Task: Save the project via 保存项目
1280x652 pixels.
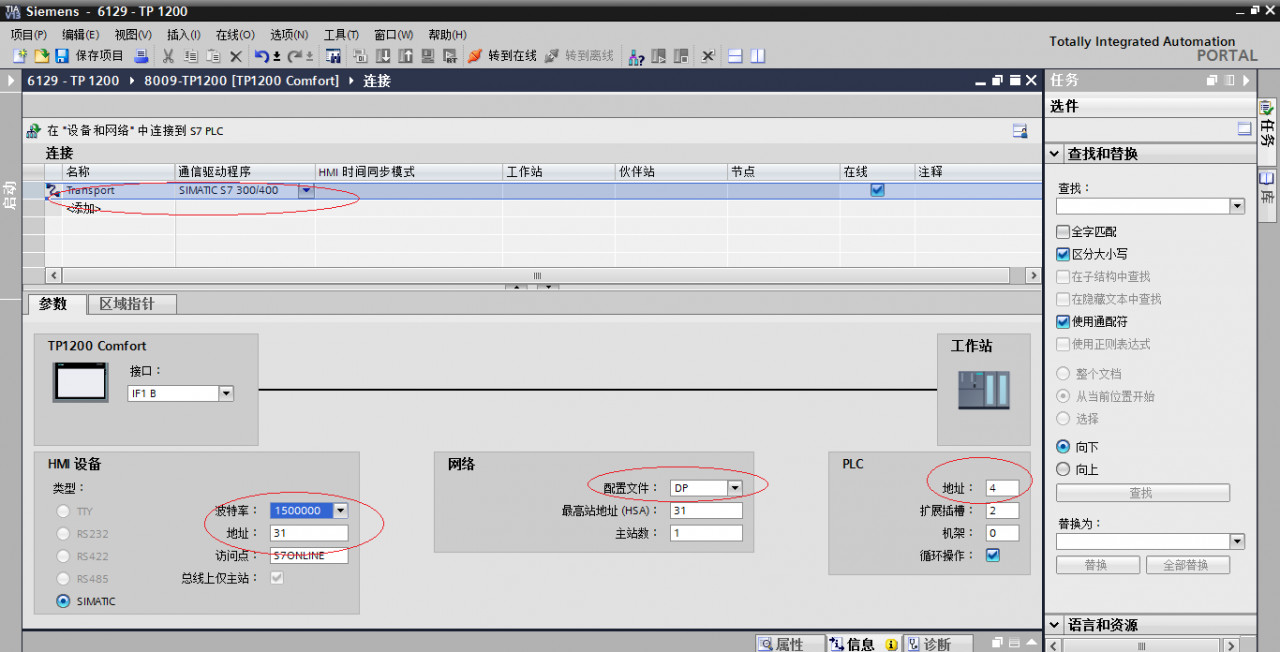Action: pyautogui.click(x=89, y=56)
